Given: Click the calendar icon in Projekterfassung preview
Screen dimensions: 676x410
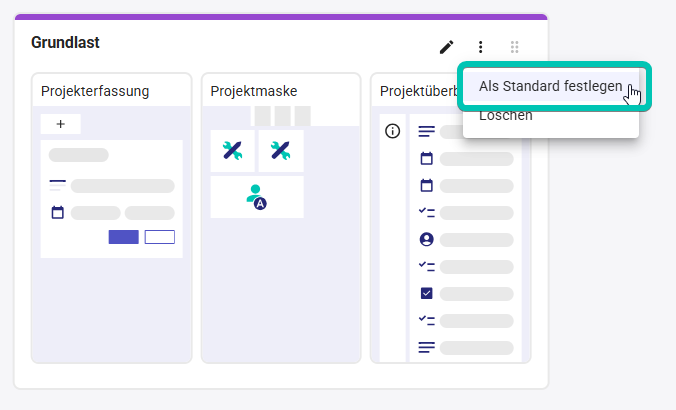Looking at the screenshot, I should pos(58,212).
